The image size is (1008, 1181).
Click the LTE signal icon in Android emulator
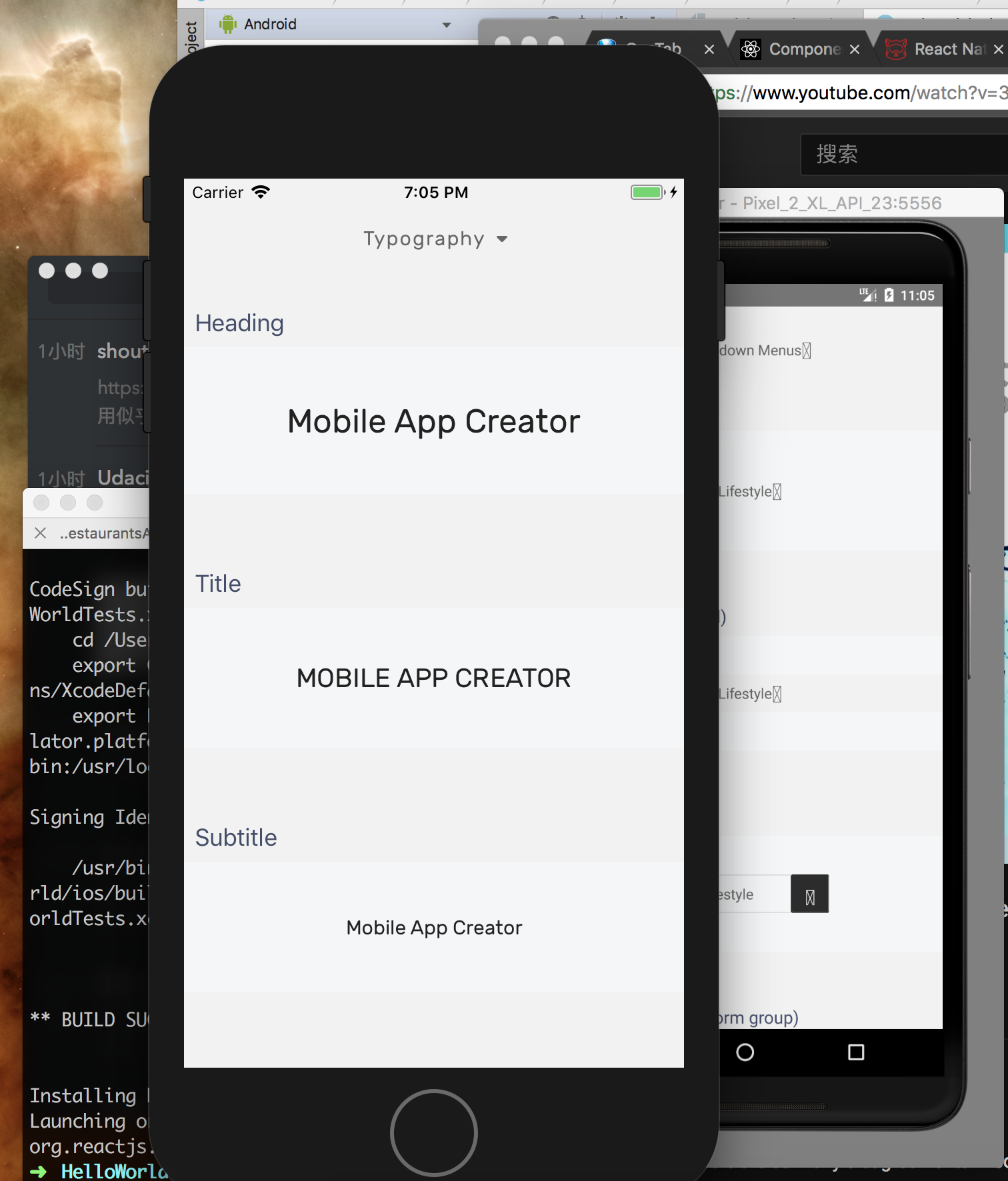point(868,295)
